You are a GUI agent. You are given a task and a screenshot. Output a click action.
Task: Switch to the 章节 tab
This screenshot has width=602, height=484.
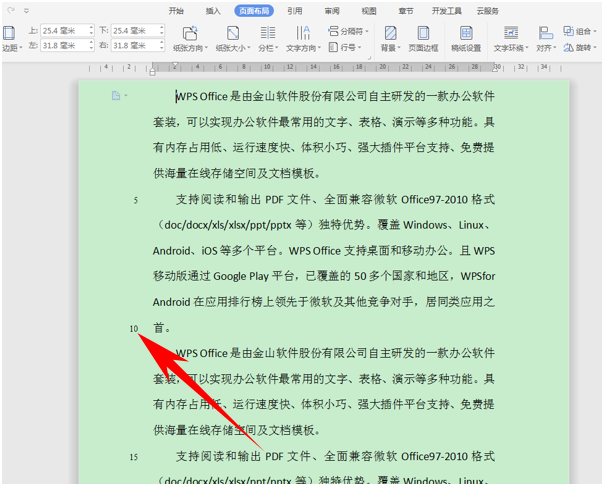[x=406, y=11]
